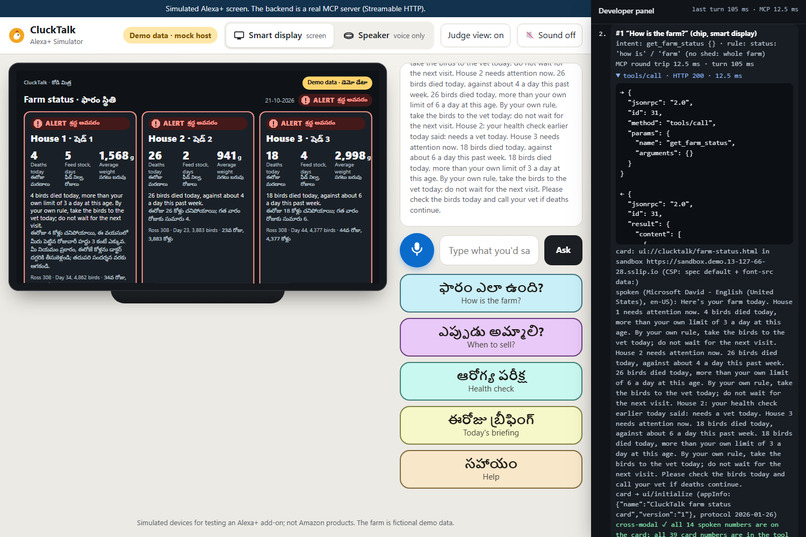This screenshot has width=806, height=537.
Task: Click the alert icon on House 2 card
Action: pyautogui.click(x=156, y=123)
